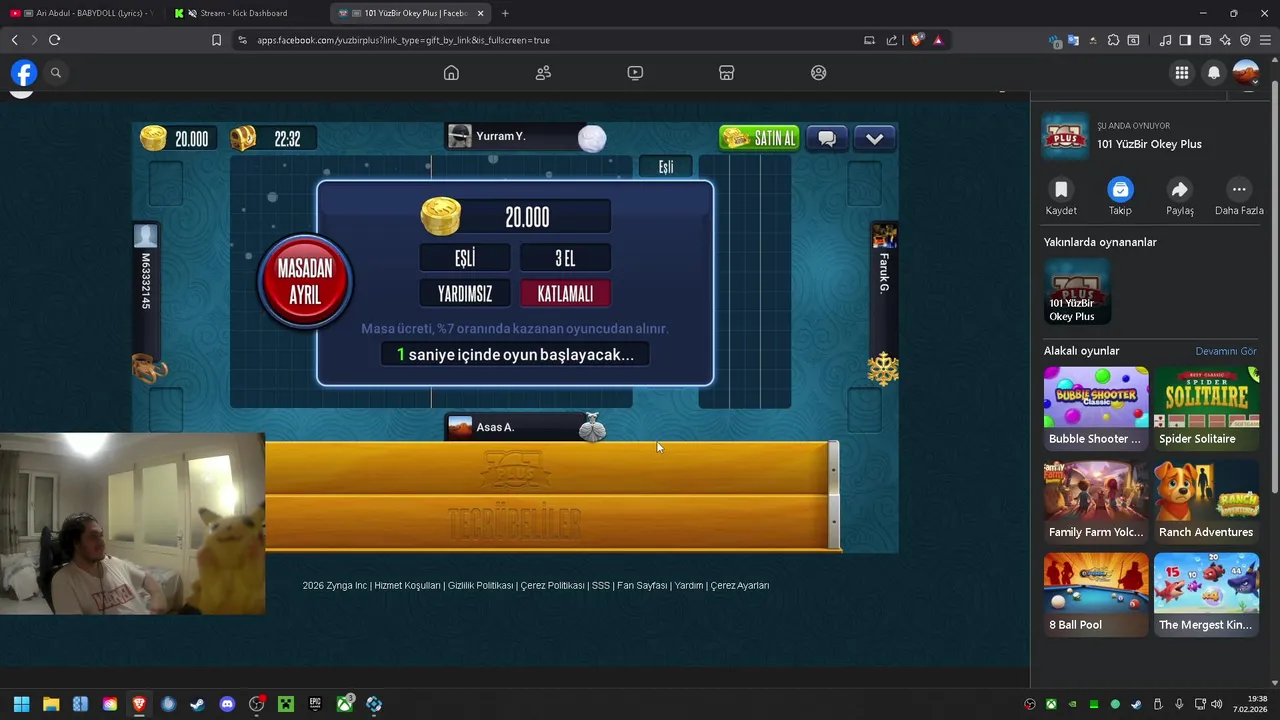Open Brave wallet icon
The height and width of the screenshot is (720, 1280).
click(1205, 40)
